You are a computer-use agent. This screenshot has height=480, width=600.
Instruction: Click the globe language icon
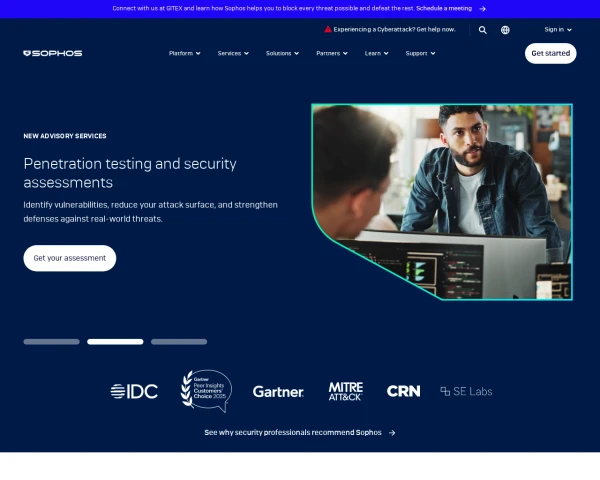505,30
